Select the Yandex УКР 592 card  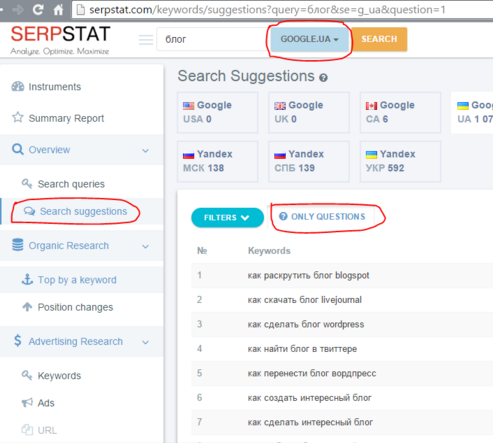point(400,161)
